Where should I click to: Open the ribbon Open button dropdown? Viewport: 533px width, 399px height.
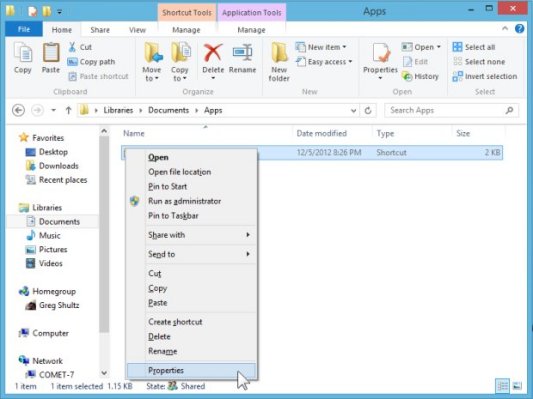click(439, 47)
